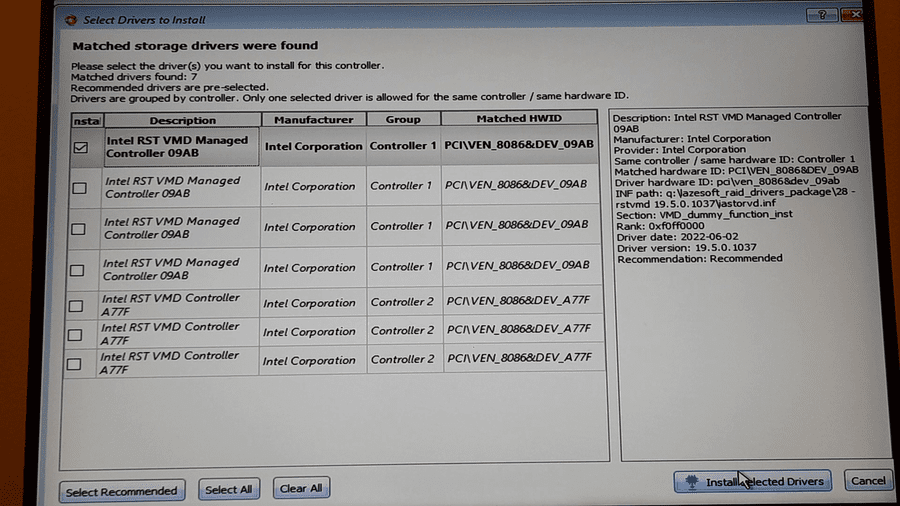Click the Matched storage drivers were found heading
This screenshot has width=900, height=506.
pyautogui.click(x=195, y=46)
